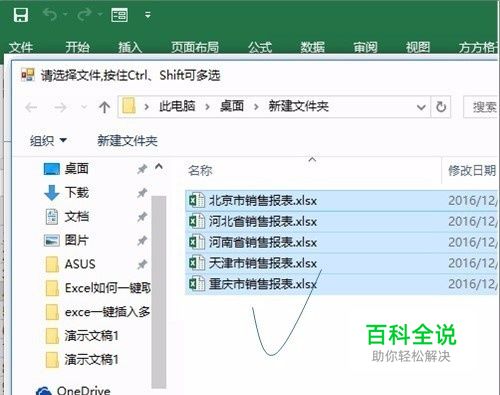Expand chevron after 桌面 in path

(x=256, y=107)
